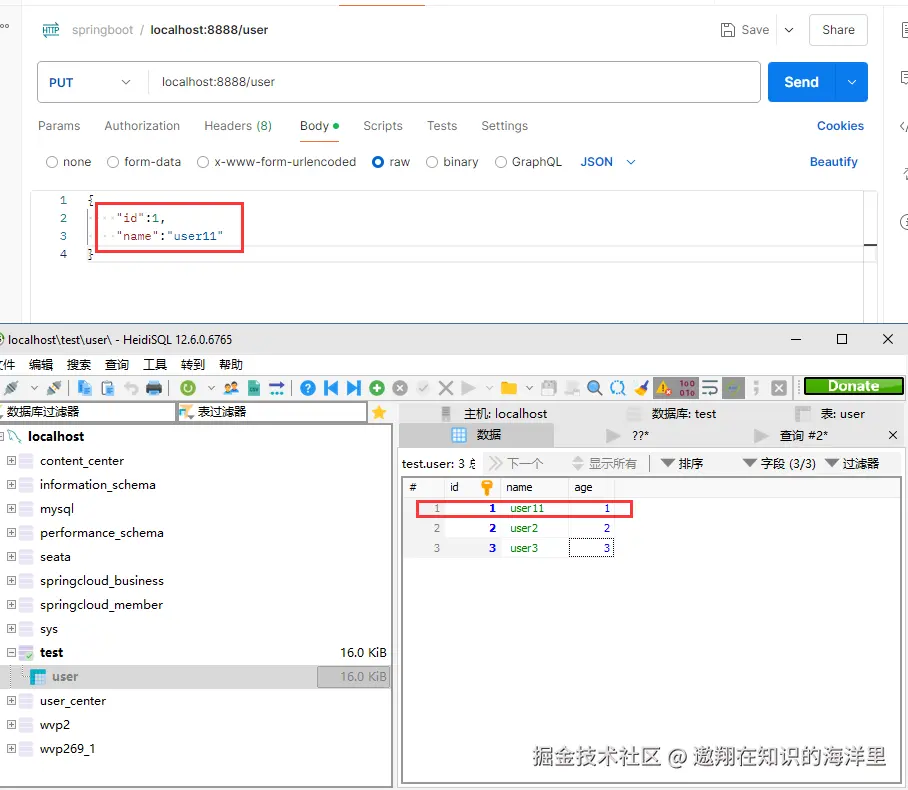The image size is (908, 790).
Task: Click the undo arrow icon in HeidiSQL
Action: pyautogui.click(x=131, y=388)
